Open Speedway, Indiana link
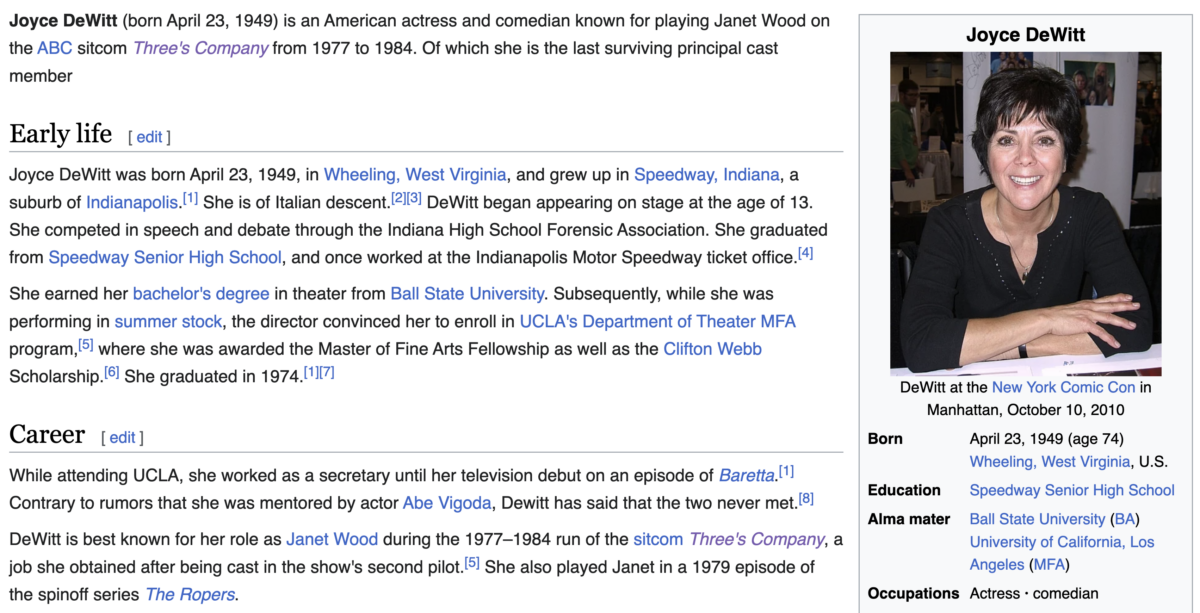 (x=706, y=175)
